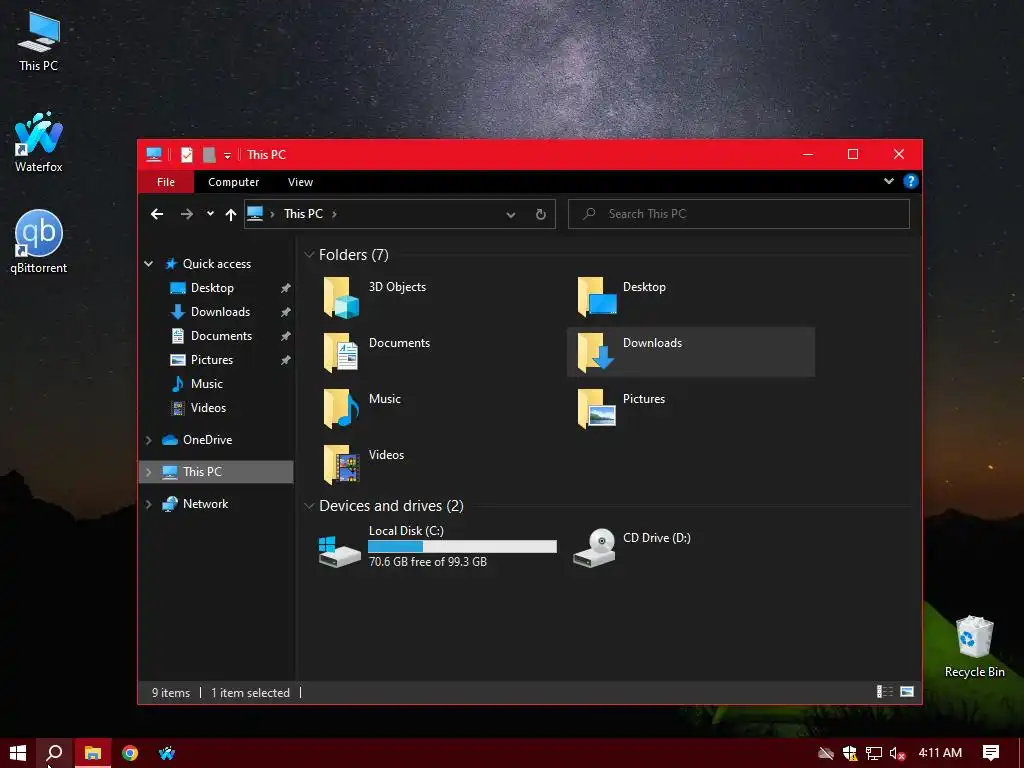Launch Waterfox from desktop shortcut
The width and height of the screenshot is (1024, 768).
coord(39,142)
